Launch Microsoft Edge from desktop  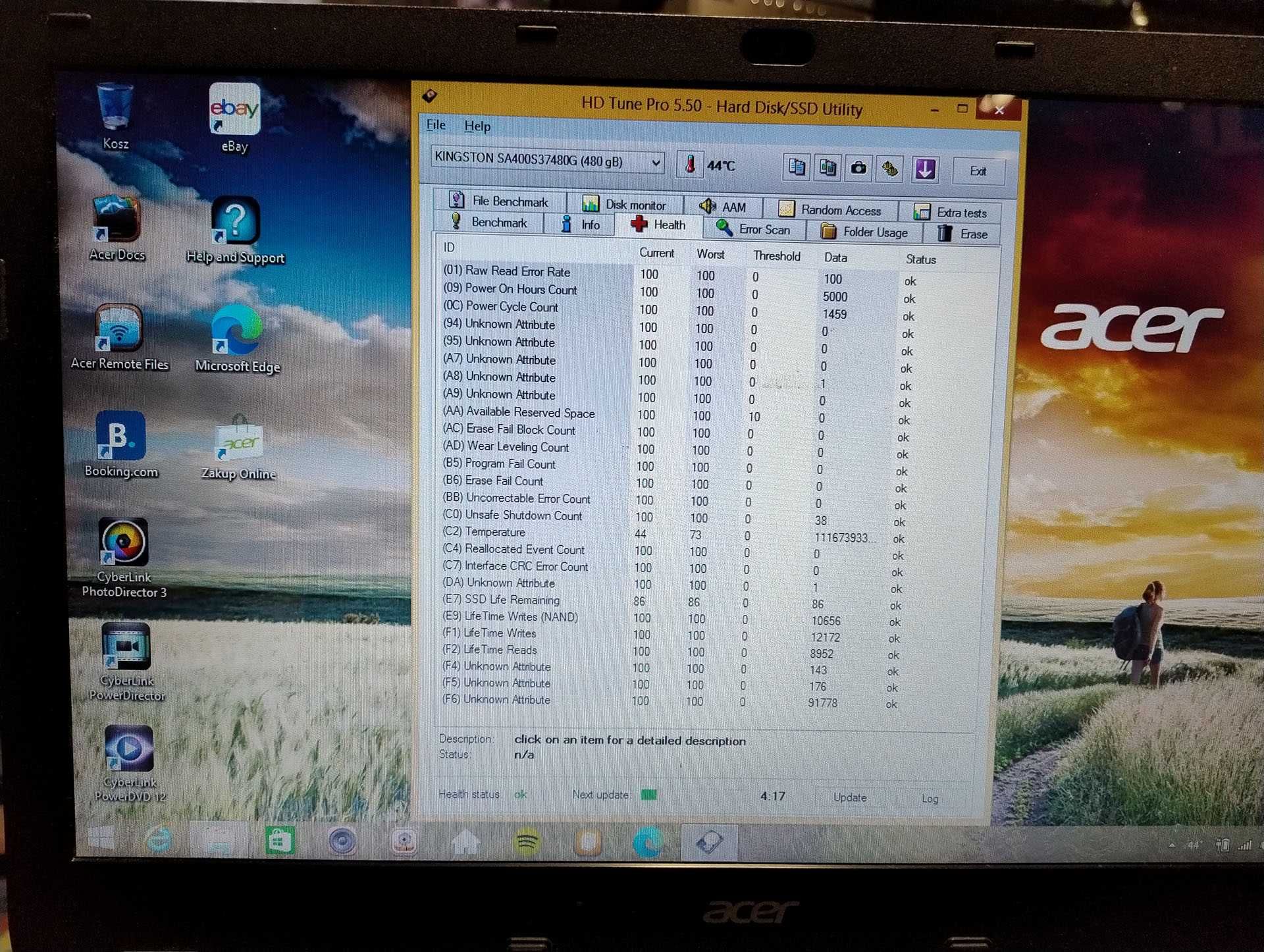click(238, 338)
